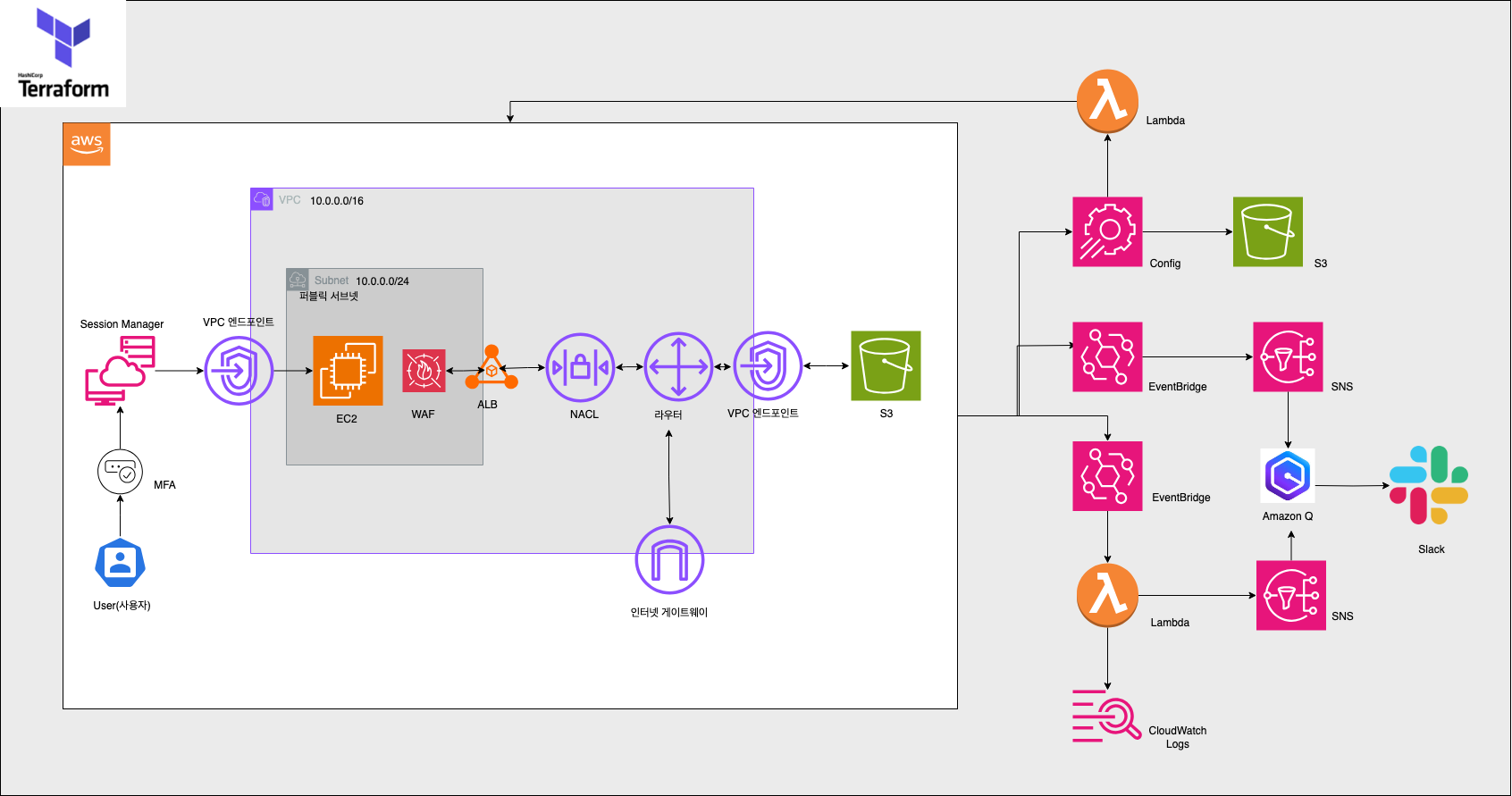The height and width of the screenshot is (796, 1512).
Task: Click the ALB load balancer icon
Action: 491,368
